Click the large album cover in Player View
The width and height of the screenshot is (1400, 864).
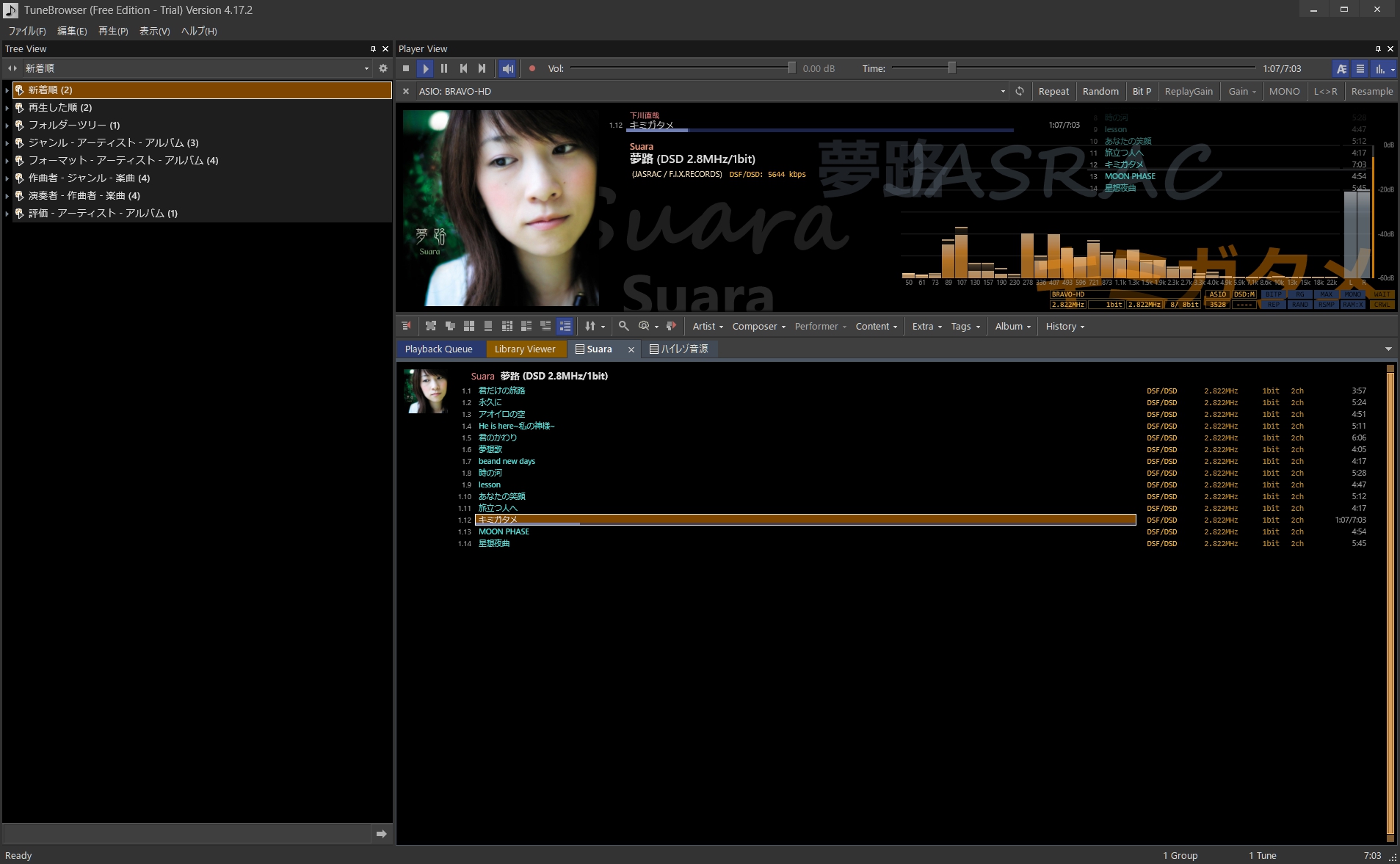click(x=501, y=208)
